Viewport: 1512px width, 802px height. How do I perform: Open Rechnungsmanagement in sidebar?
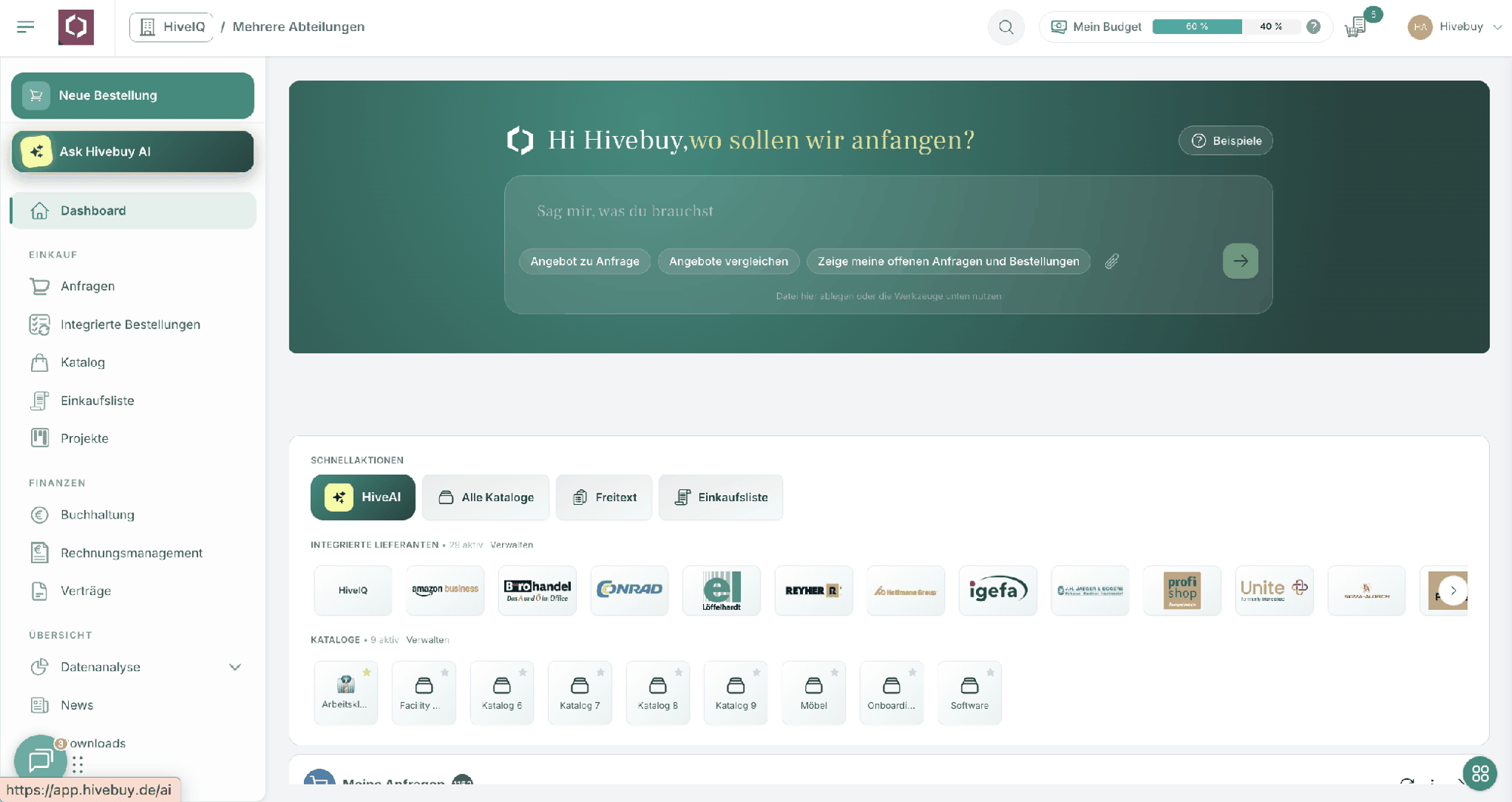point(133,553)
